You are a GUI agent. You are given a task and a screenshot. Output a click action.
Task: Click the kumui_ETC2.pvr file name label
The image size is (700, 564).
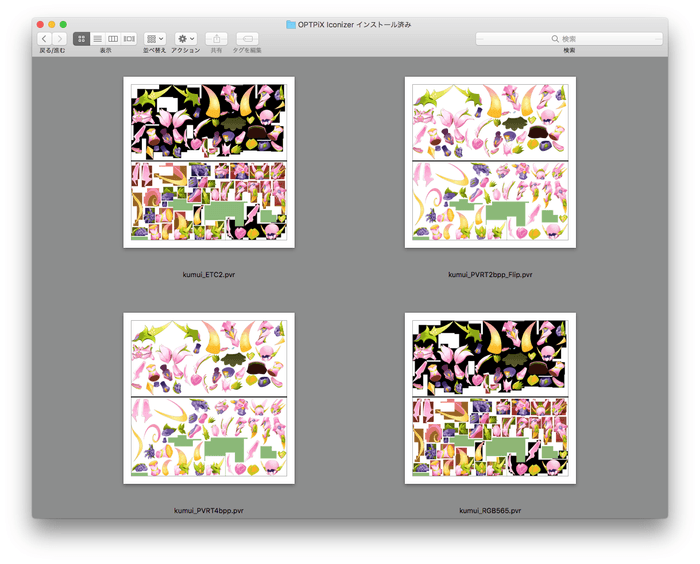[208, 273]
